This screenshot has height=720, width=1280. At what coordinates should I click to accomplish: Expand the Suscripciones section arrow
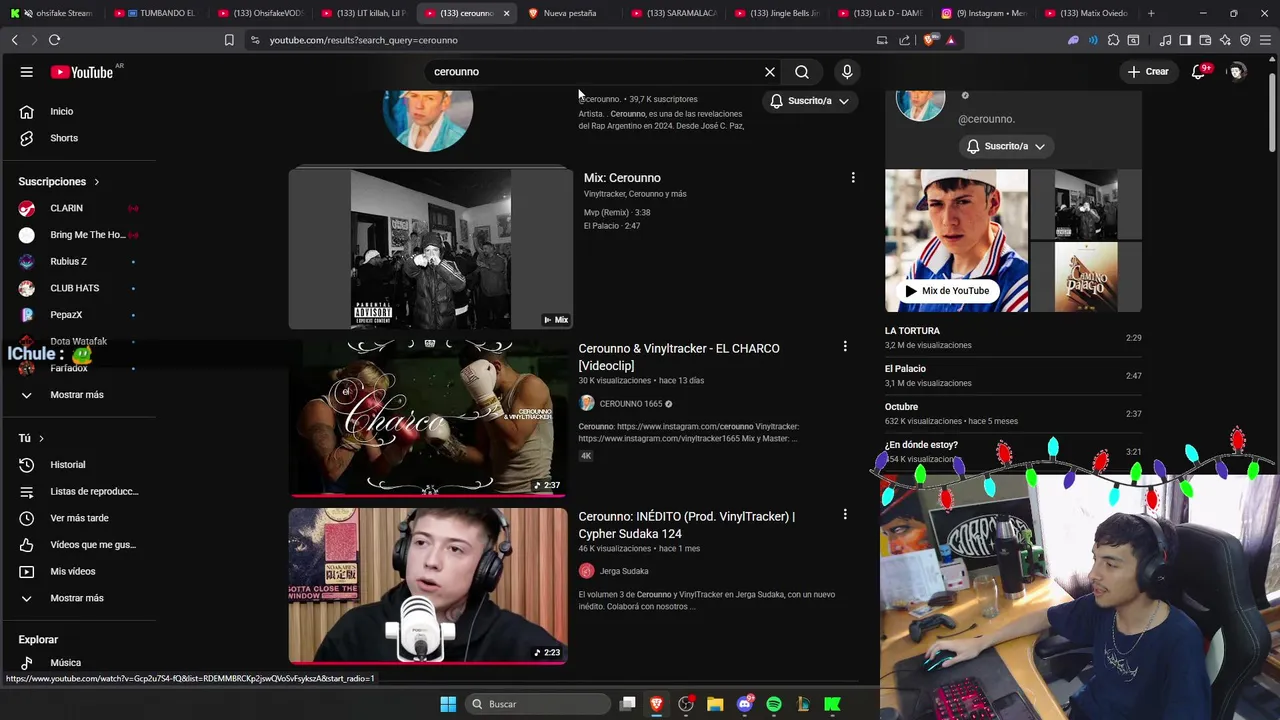[97, 182]
